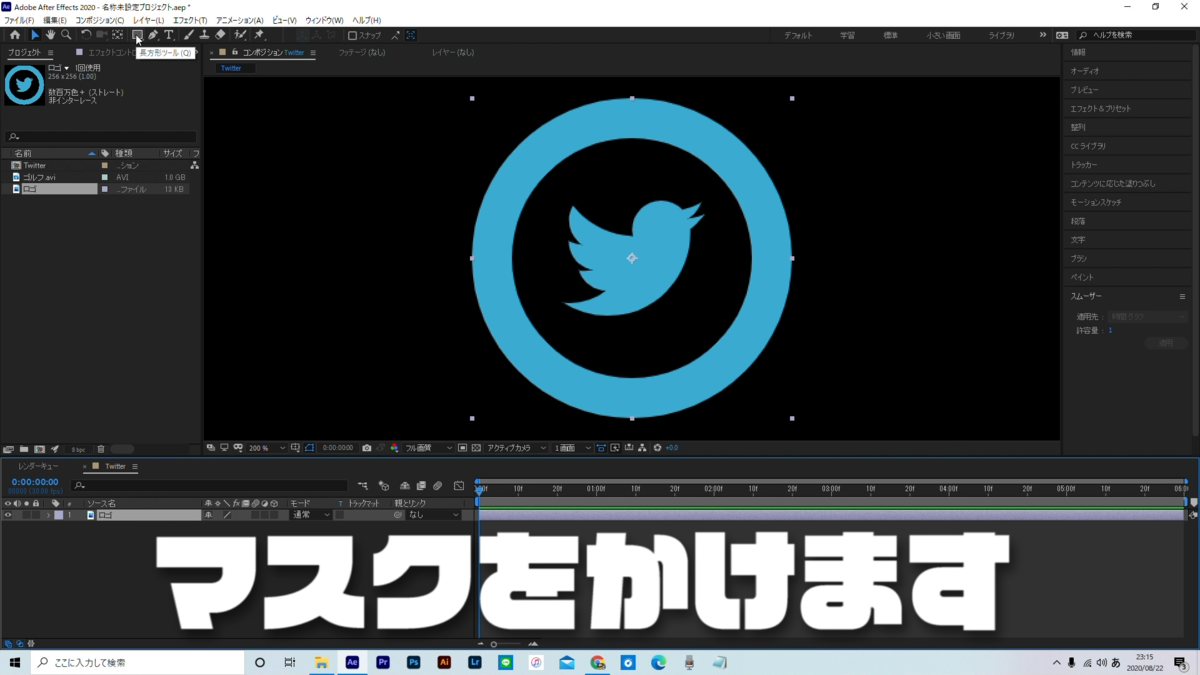Toggle region of interest button
Image resolution: width=1200 pixels, height=675 pixels.
462,448
